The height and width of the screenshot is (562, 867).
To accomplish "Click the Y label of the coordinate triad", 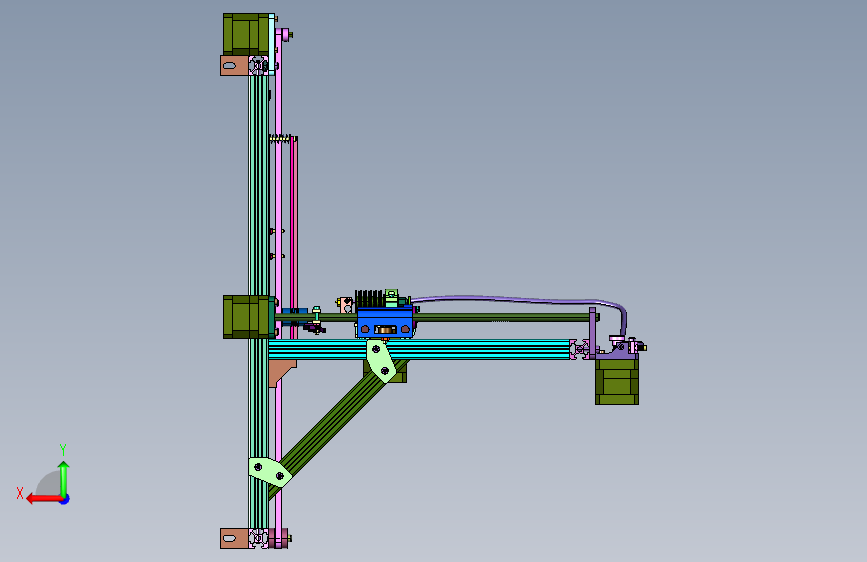I will coord(63,450).
